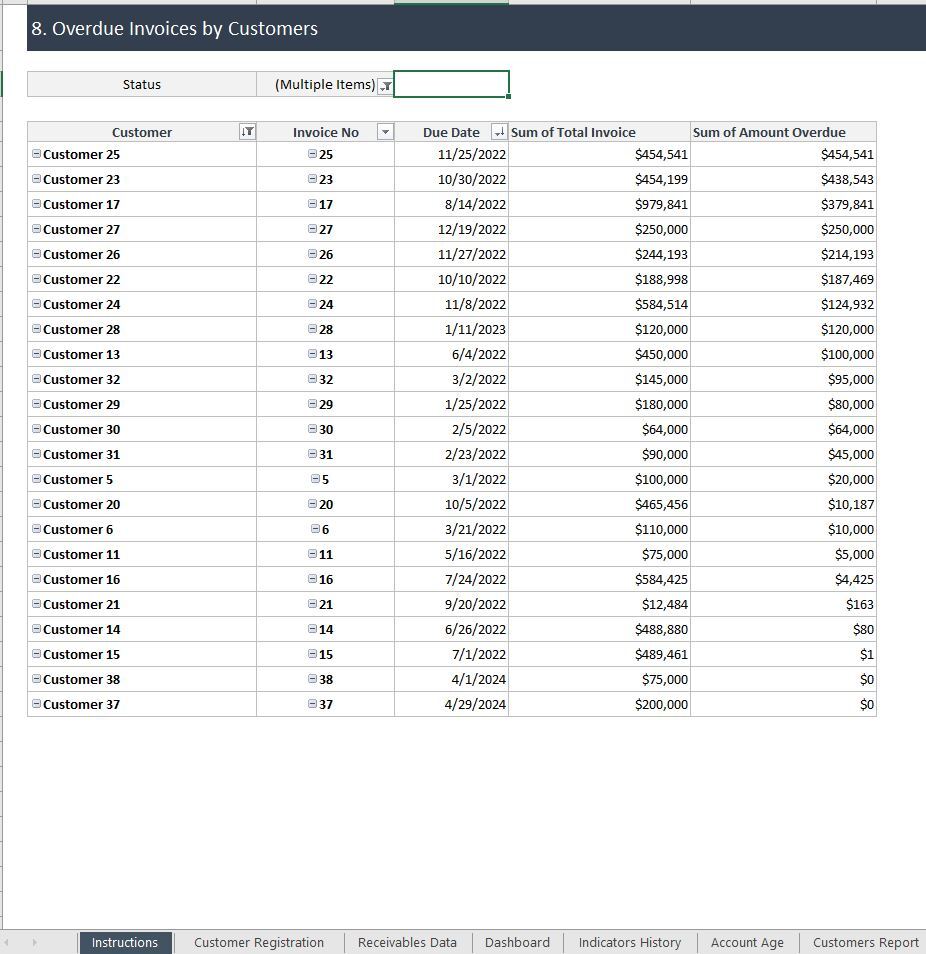Collapse the Customer 5 row group
Screen dimensions: 926x954
pyautogui.click(x=37, y=479)
